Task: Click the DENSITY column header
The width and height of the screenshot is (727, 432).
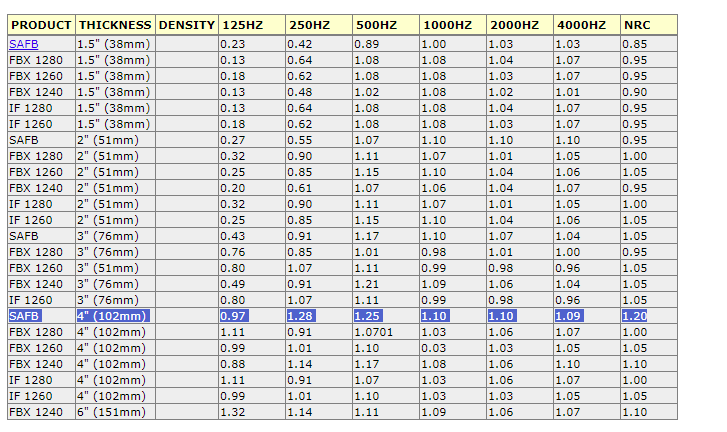Action: (x=187, y=25)
